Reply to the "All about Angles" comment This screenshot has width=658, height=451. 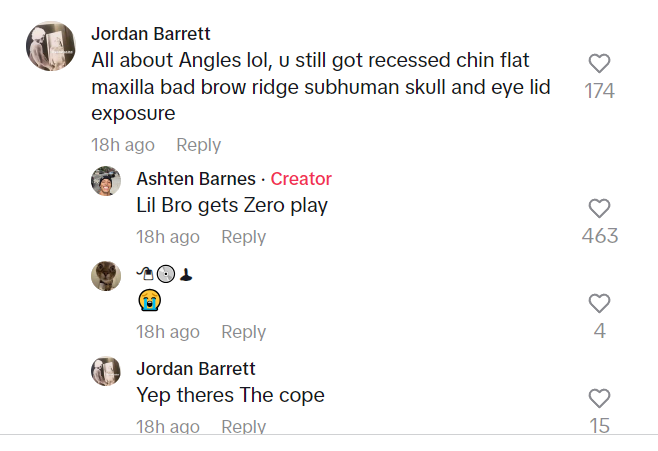[x=198, y=145]
